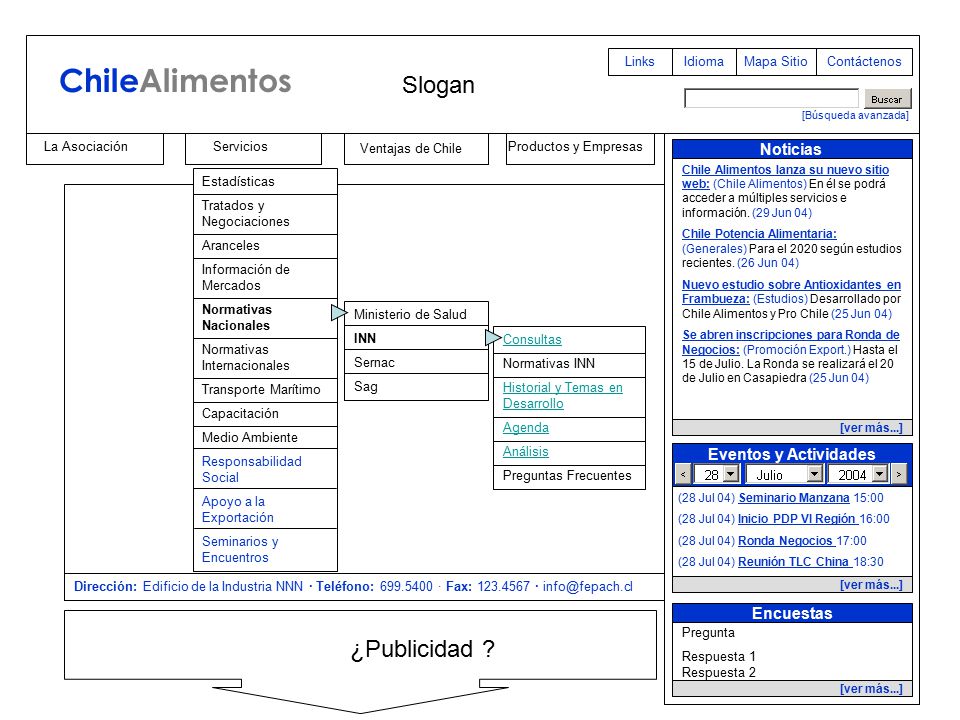Choose INN submenu item
The image size is (960, 720).
[416, 338]
